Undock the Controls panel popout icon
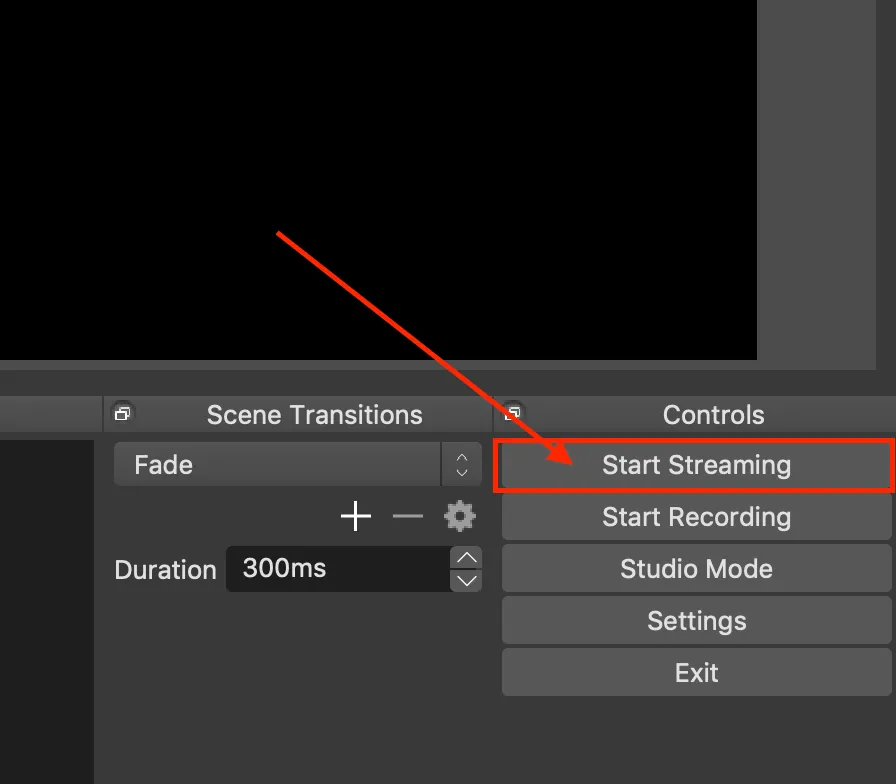The width and height of the screenshot is (896, 784). [514, 412]
